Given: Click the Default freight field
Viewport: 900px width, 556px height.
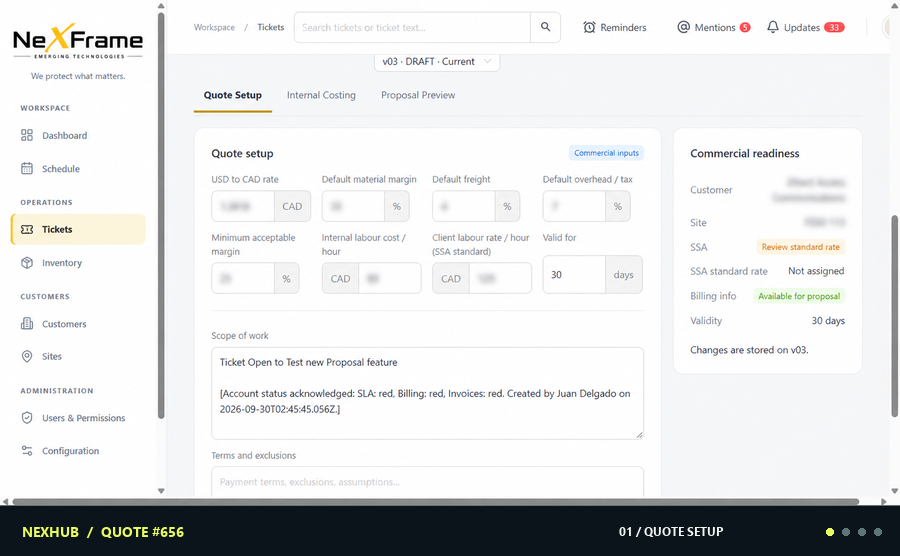Looking at the screenshot, I should [x=463, y=206].
